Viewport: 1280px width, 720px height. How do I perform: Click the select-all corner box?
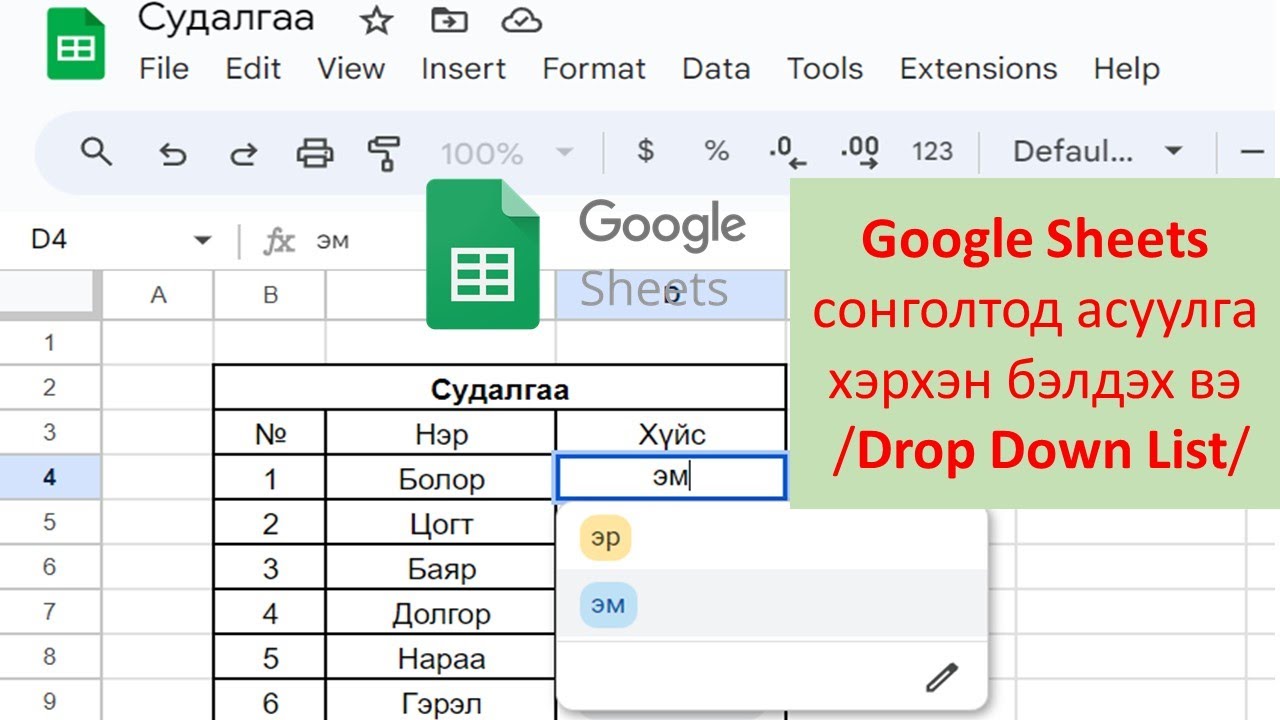pos(50,295)
